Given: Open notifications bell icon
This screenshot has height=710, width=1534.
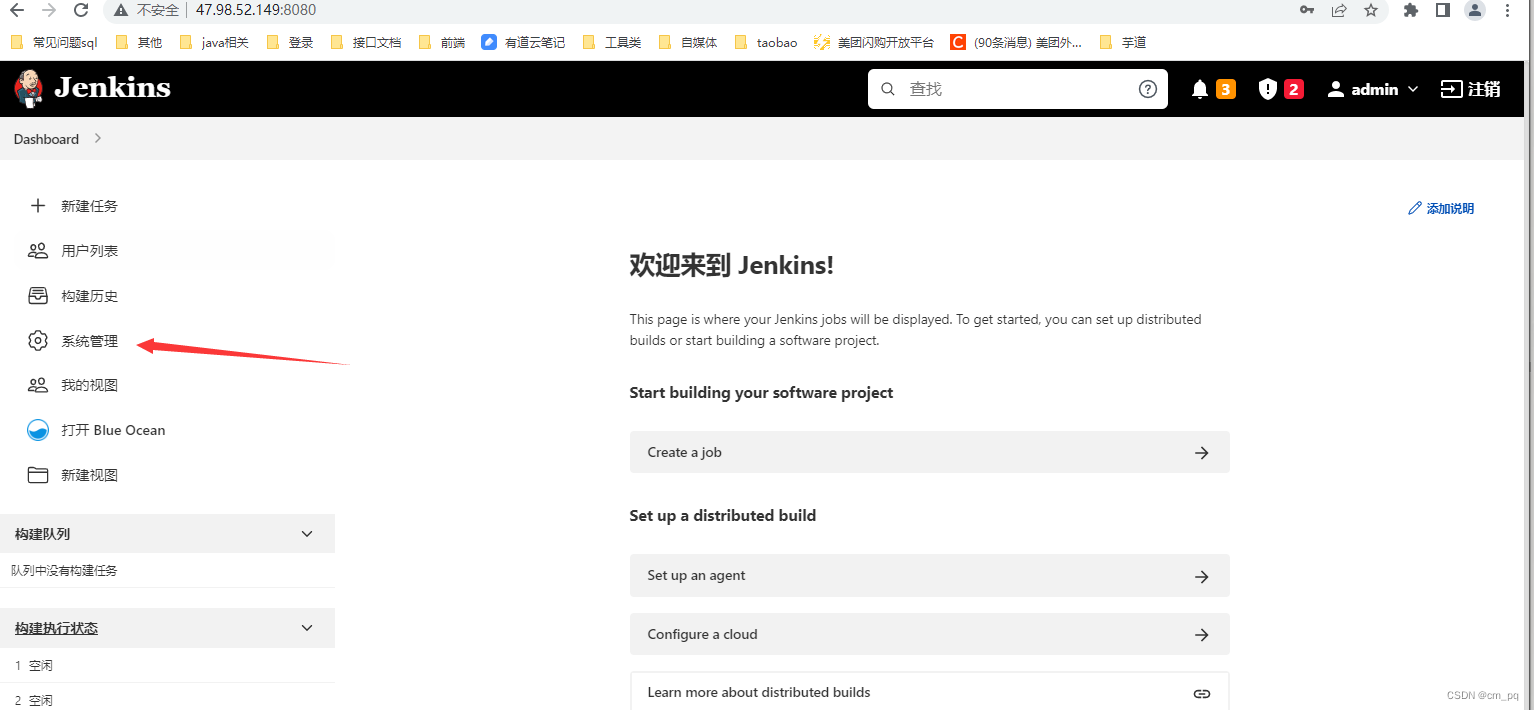Looking at the screenshot, I should click(1200, 89).
